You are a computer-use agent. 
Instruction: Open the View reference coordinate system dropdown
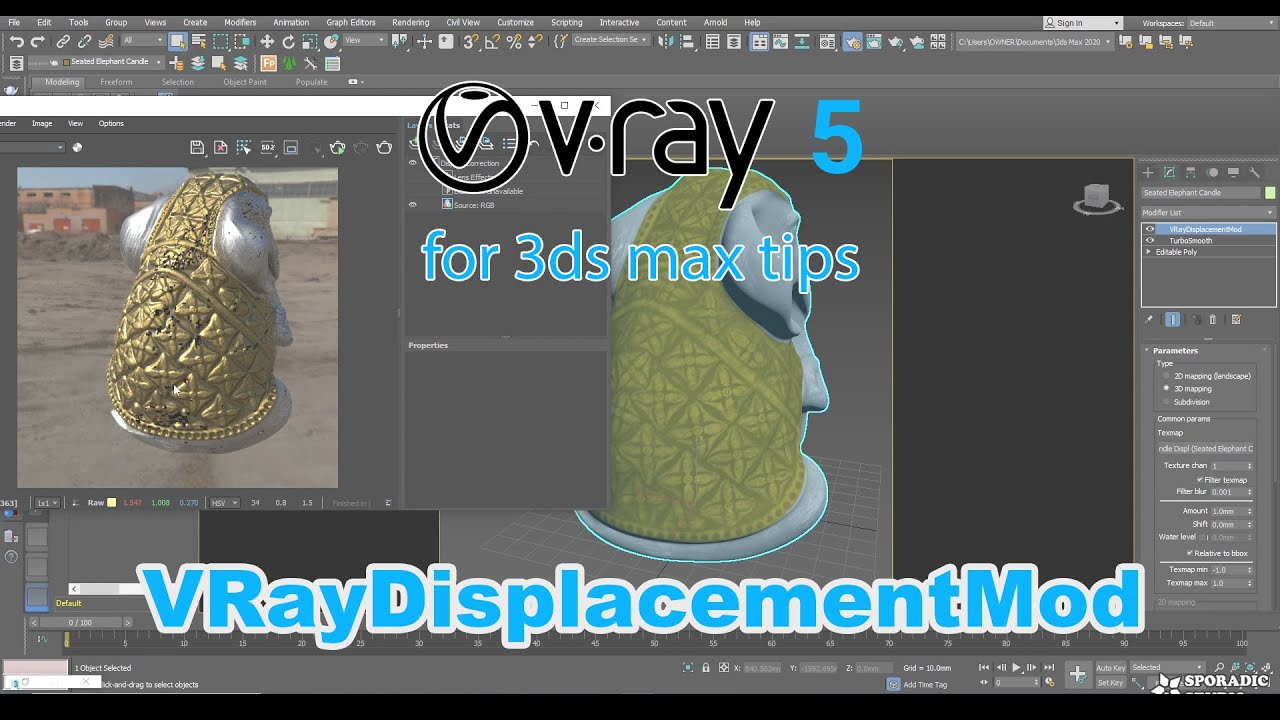364,40
